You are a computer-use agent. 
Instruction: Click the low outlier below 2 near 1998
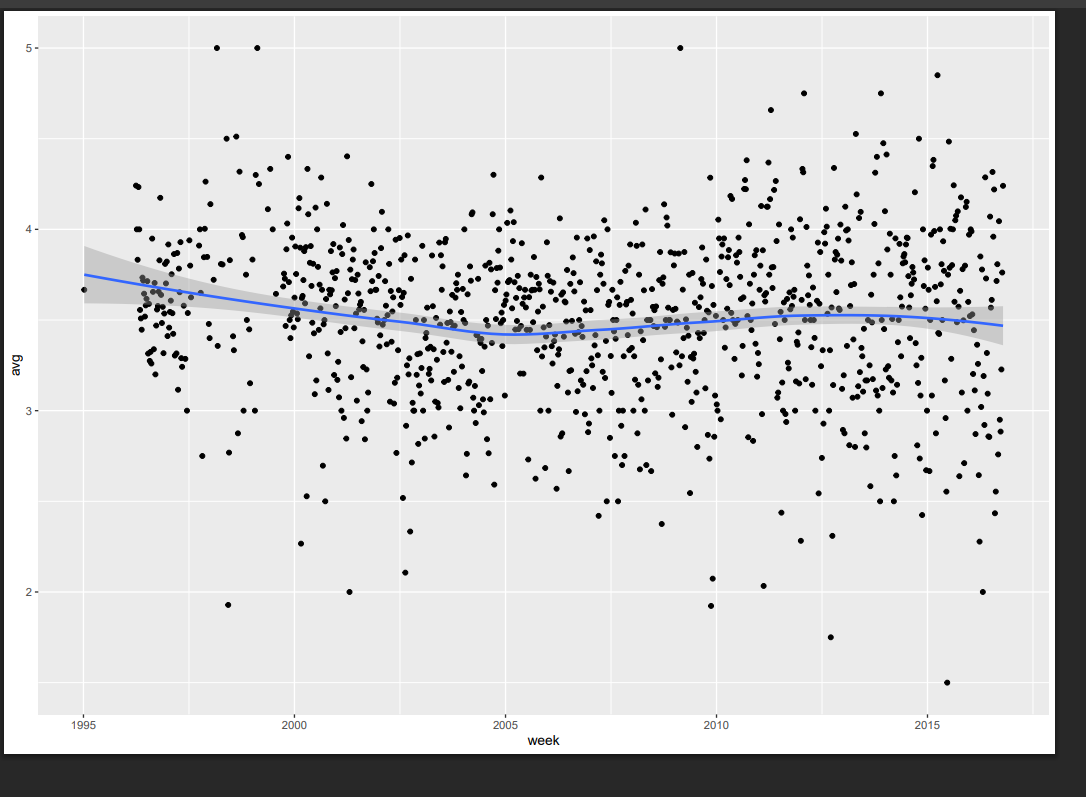click(228, 605)
